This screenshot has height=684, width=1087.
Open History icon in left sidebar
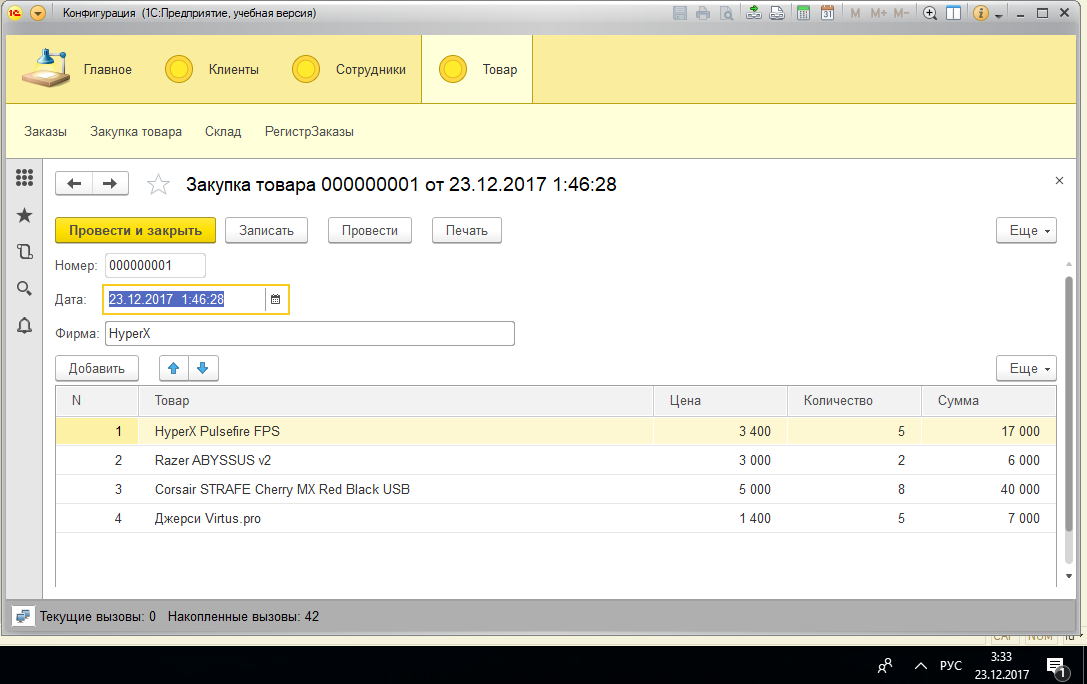pyautogui.click(x=24, y=252)
